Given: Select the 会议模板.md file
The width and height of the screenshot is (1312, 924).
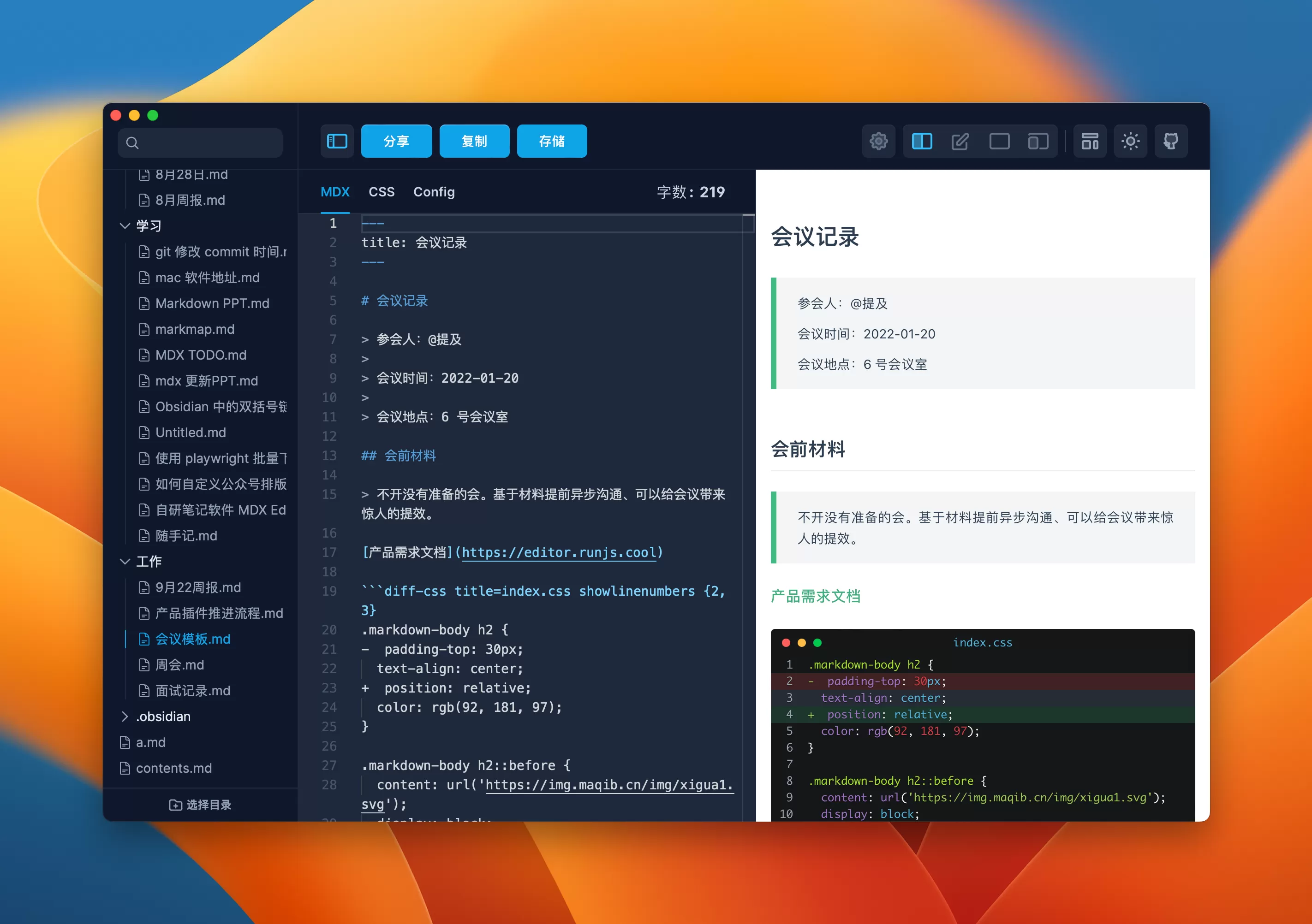Looking at the screenshot, I should (192, 639).
